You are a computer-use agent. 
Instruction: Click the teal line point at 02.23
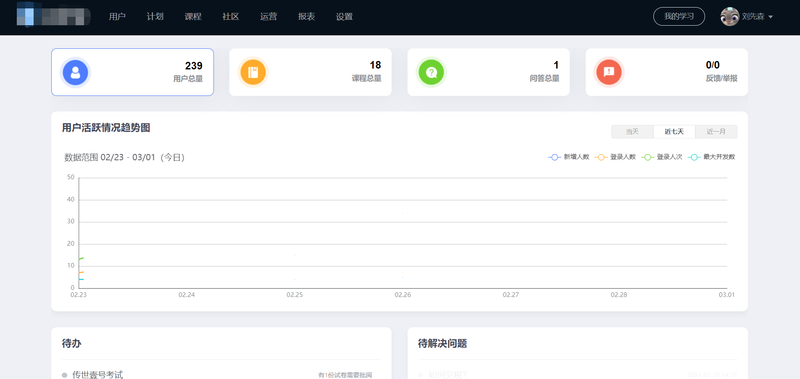click(81, 279)
